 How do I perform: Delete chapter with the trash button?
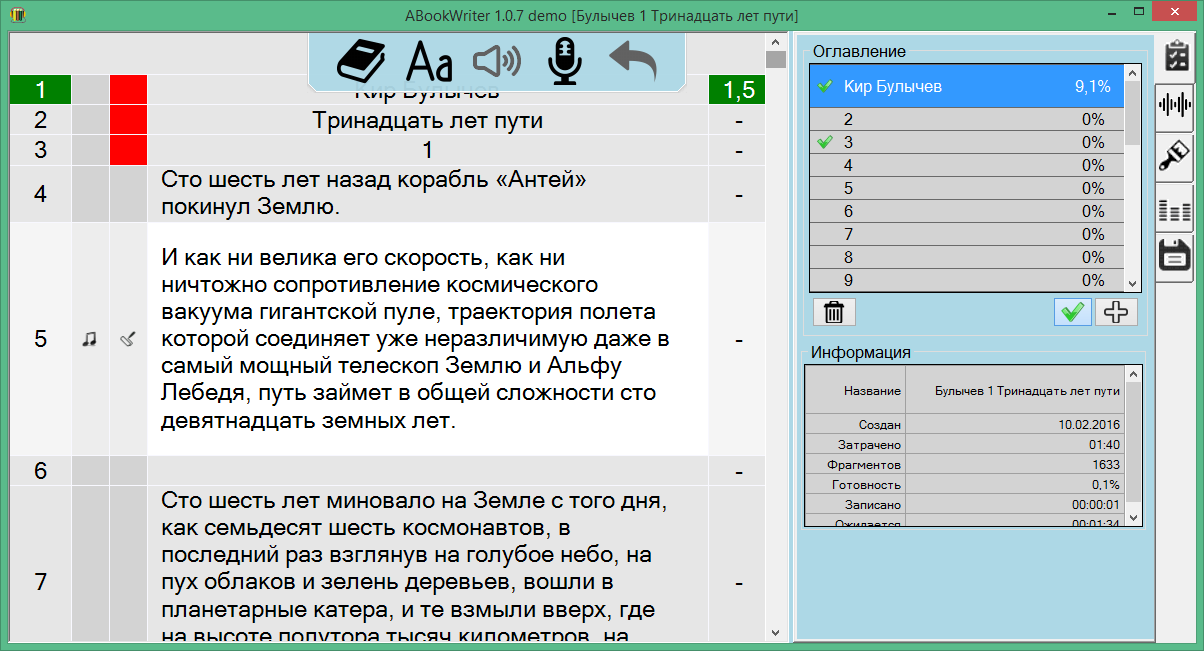833,312
